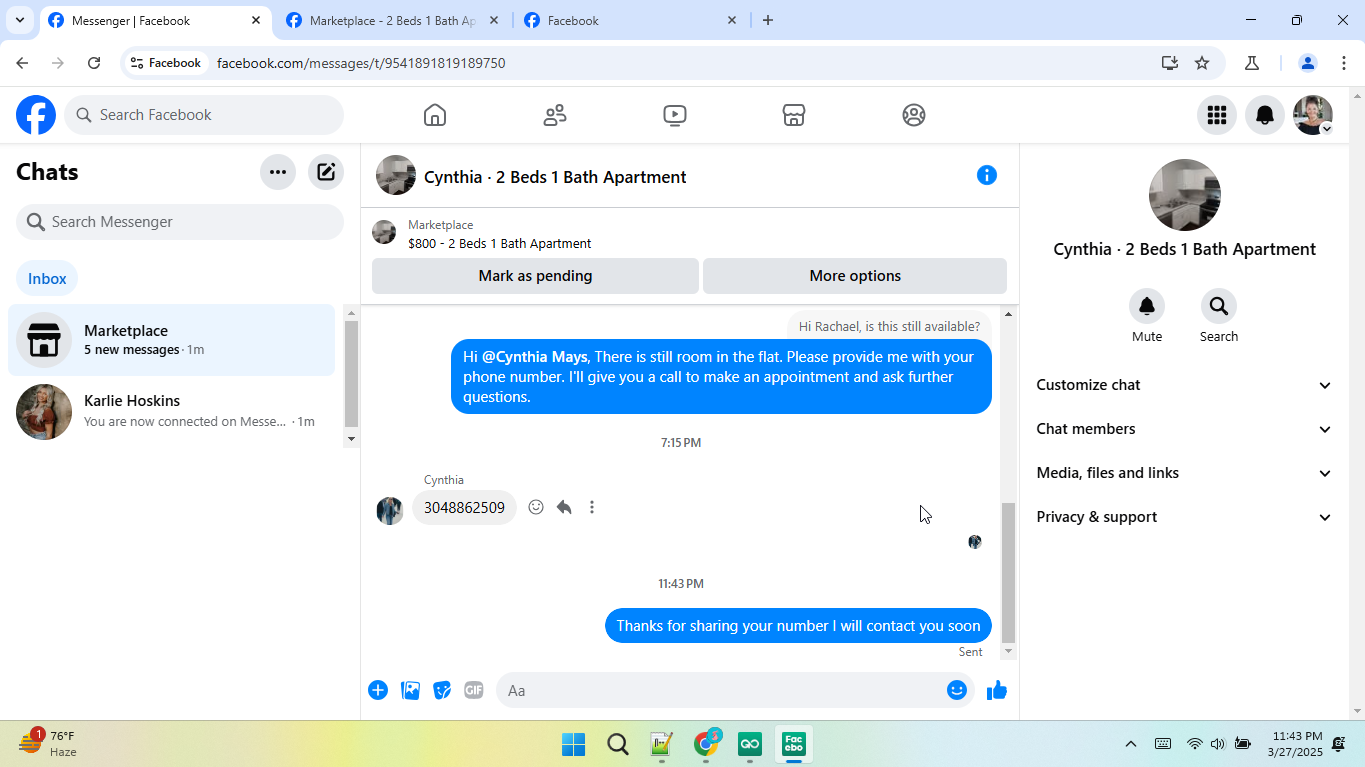Open the large listing photo in info panel
Image resolution: width=1365 pixels, height=767 pixels.
pos(1184,195)
